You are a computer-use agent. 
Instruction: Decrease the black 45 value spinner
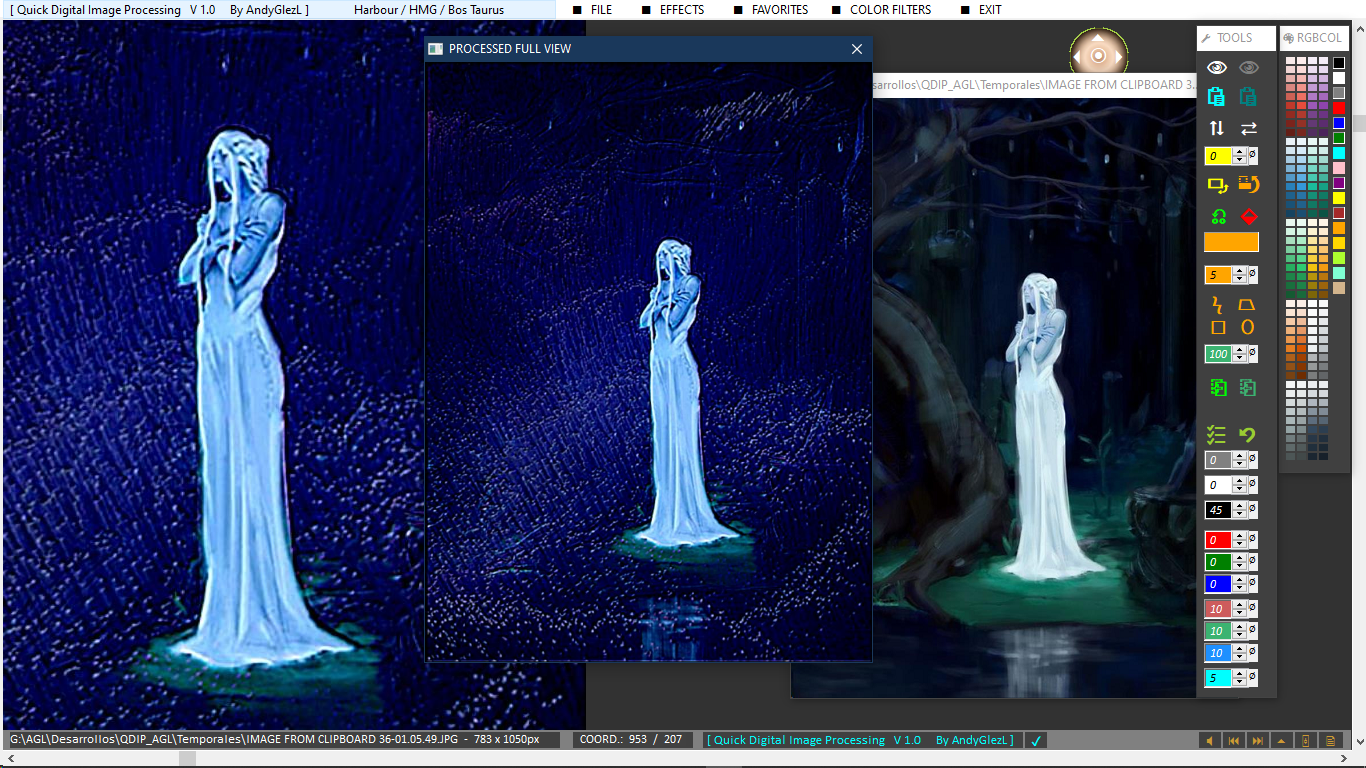coord(1240,514)
